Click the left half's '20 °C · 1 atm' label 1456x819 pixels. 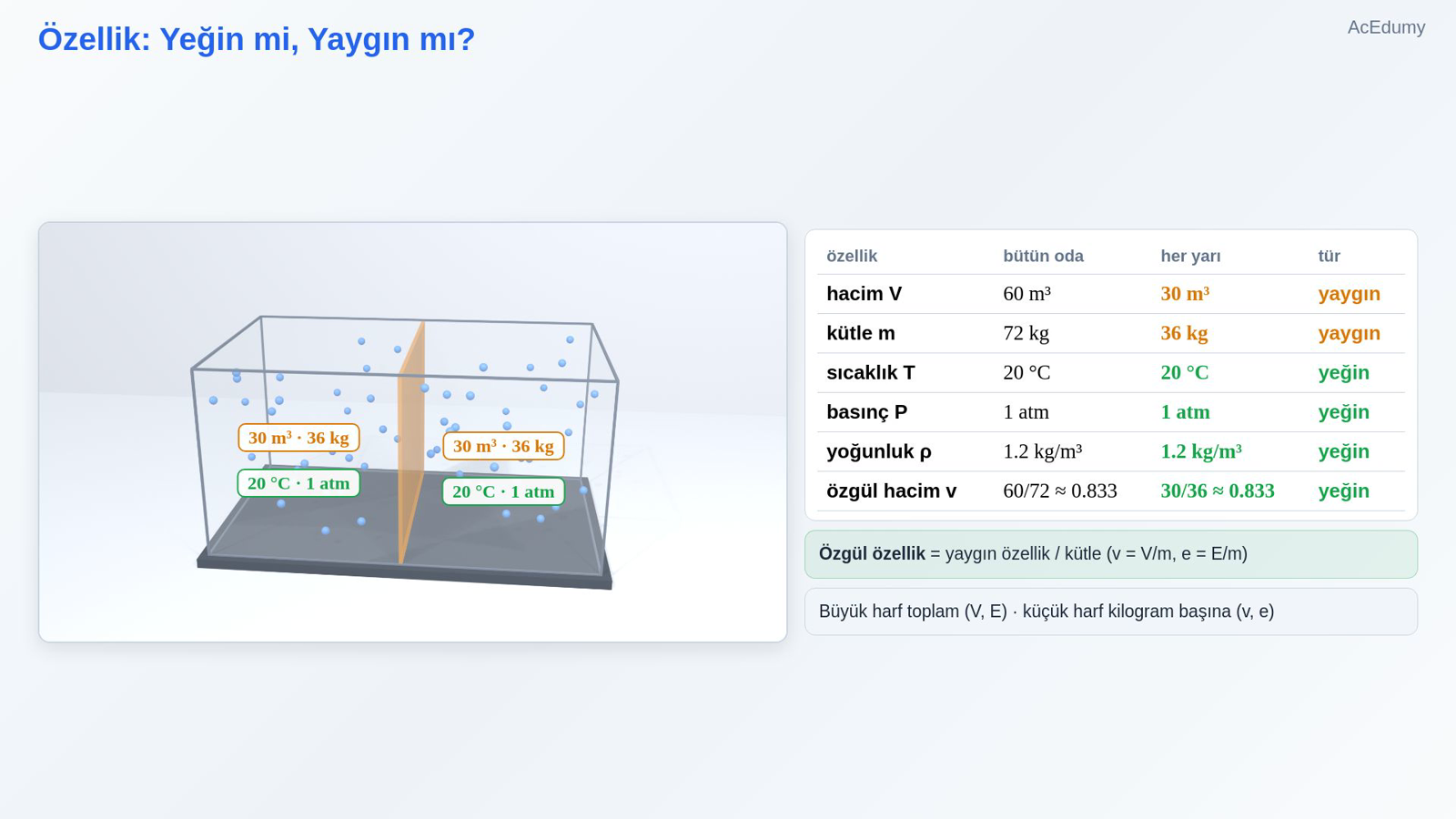298,483
